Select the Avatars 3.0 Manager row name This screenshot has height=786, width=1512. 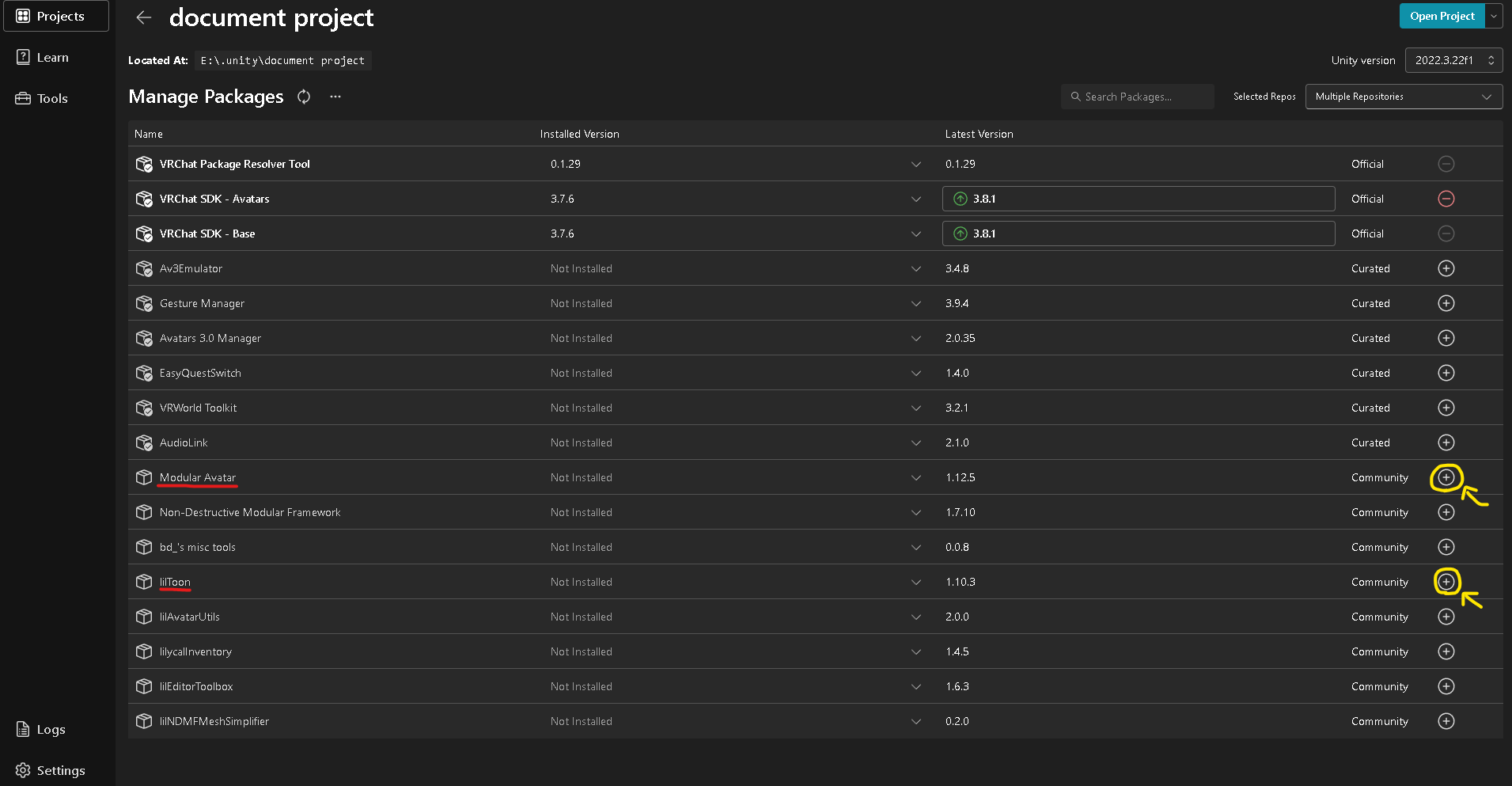click(210, 338)
